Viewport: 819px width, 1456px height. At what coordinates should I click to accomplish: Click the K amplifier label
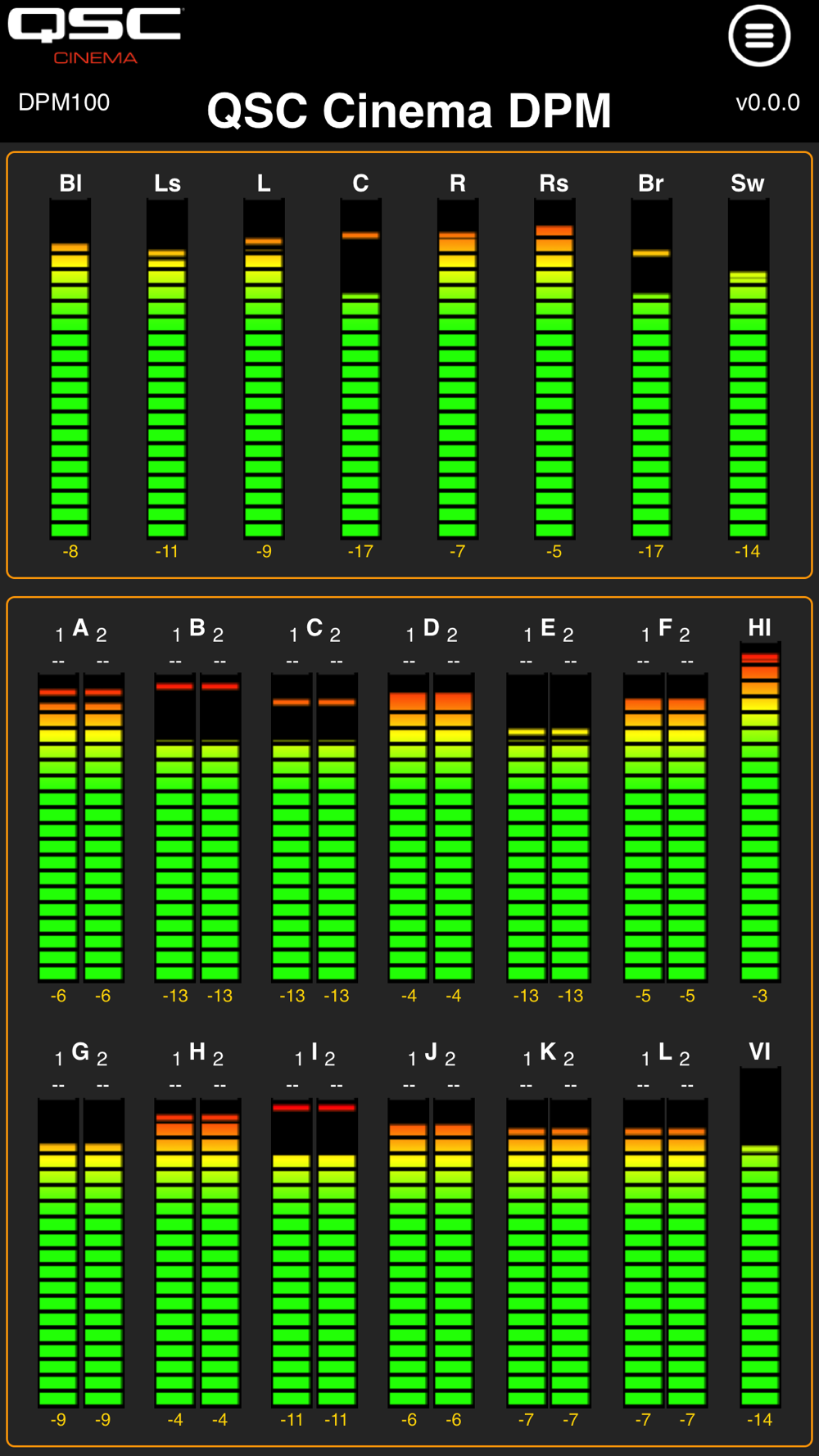click(x=548, y=1051)
